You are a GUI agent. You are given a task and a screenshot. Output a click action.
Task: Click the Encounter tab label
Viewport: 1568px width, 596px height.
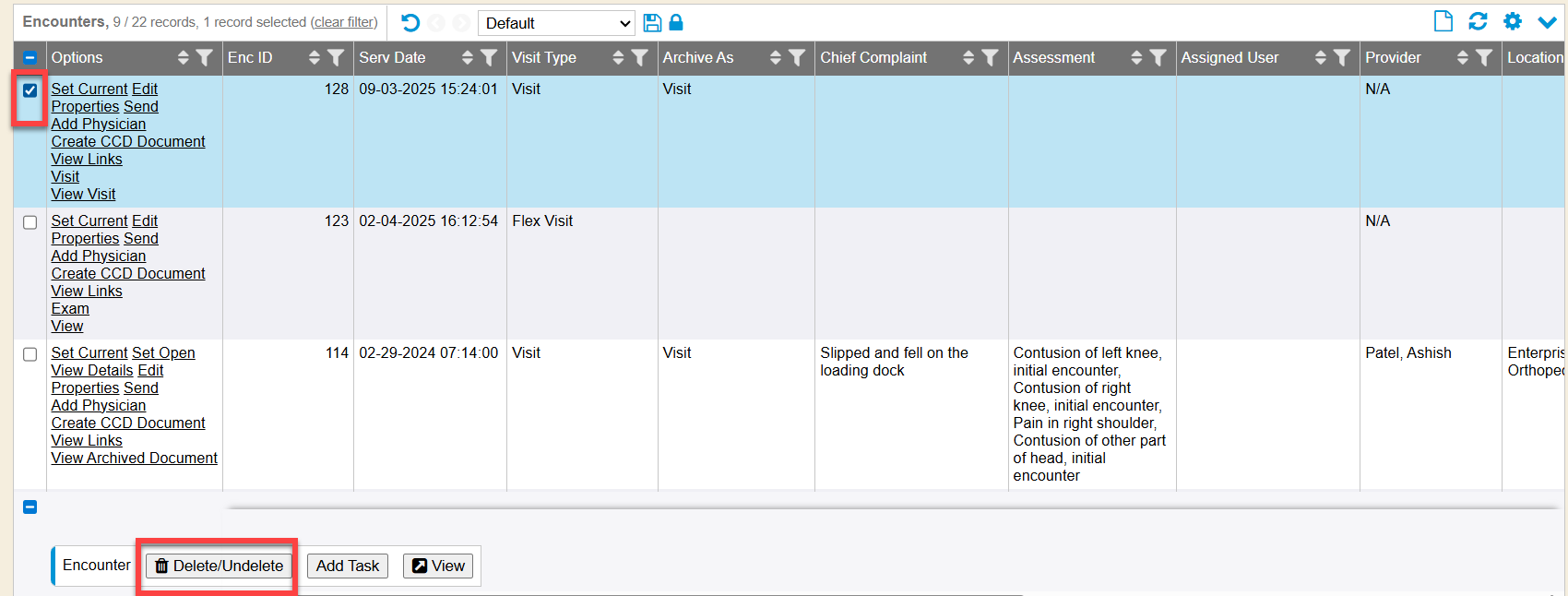tap(96, 566)
